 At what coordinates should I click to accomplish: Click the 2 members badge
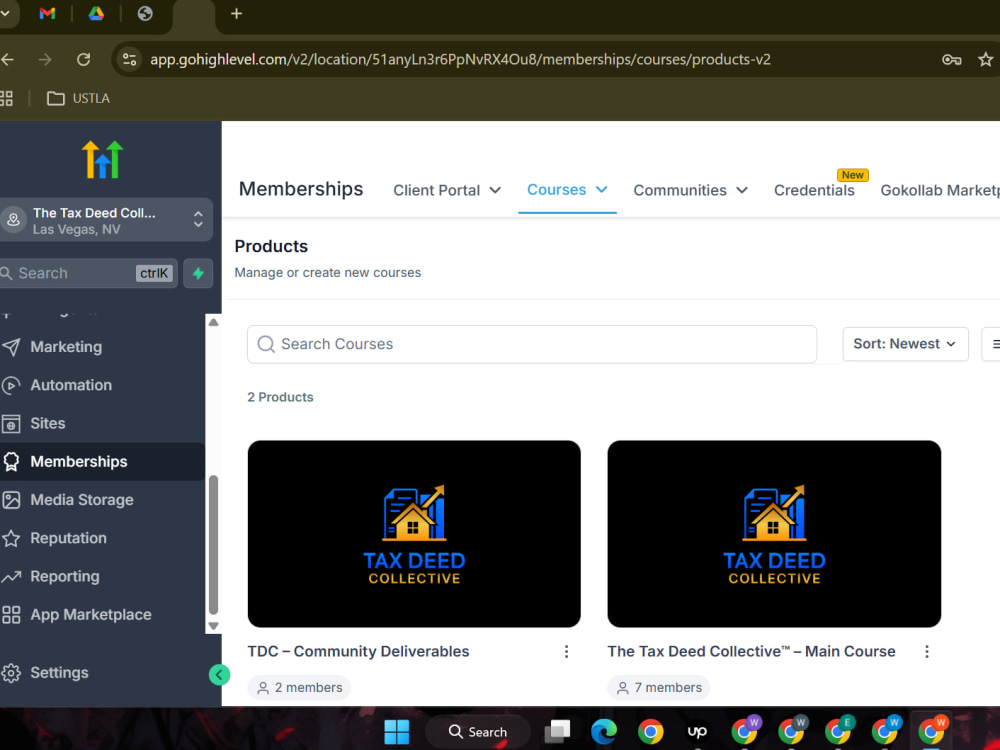pos(299,688)
